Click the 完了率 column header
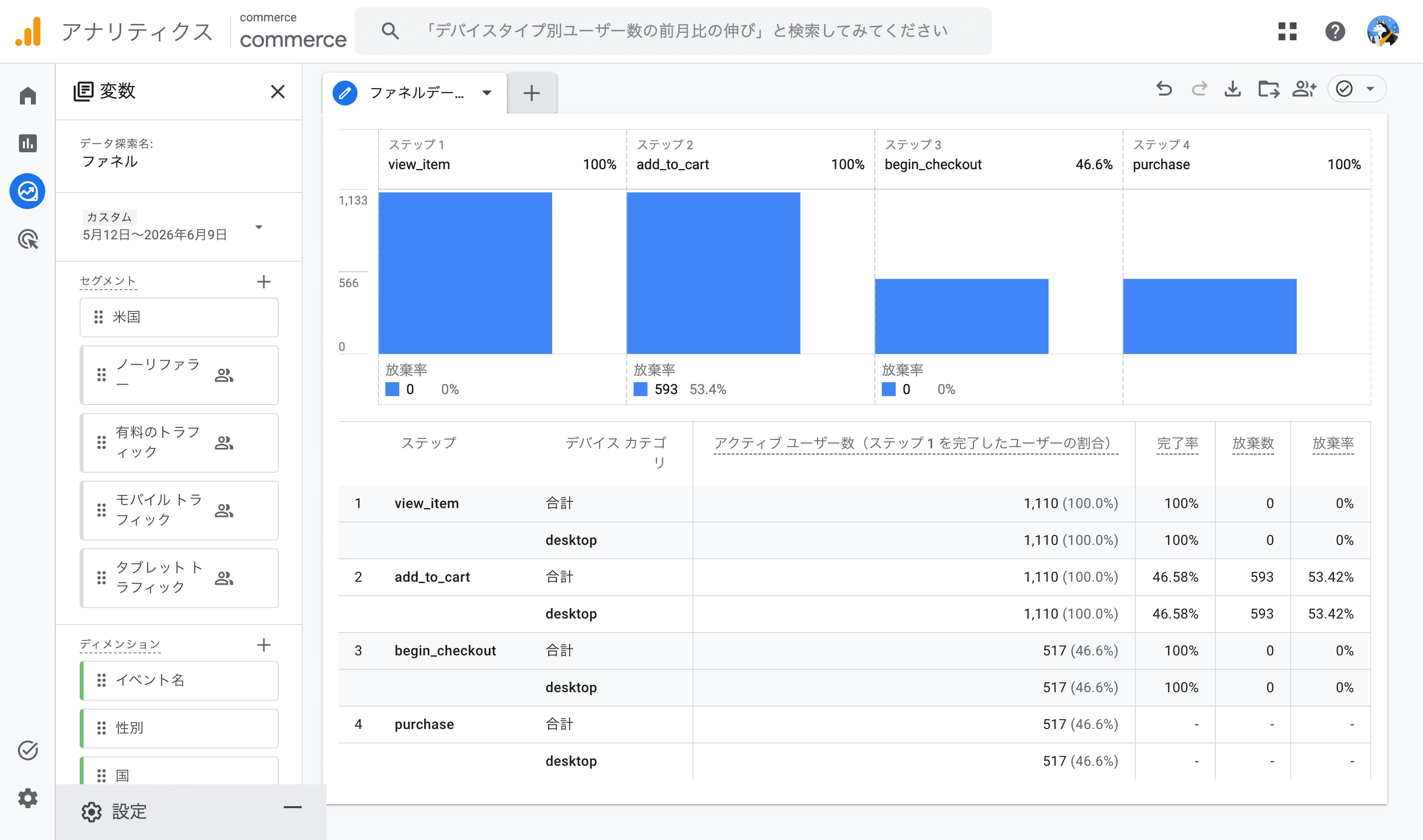 1177,443
